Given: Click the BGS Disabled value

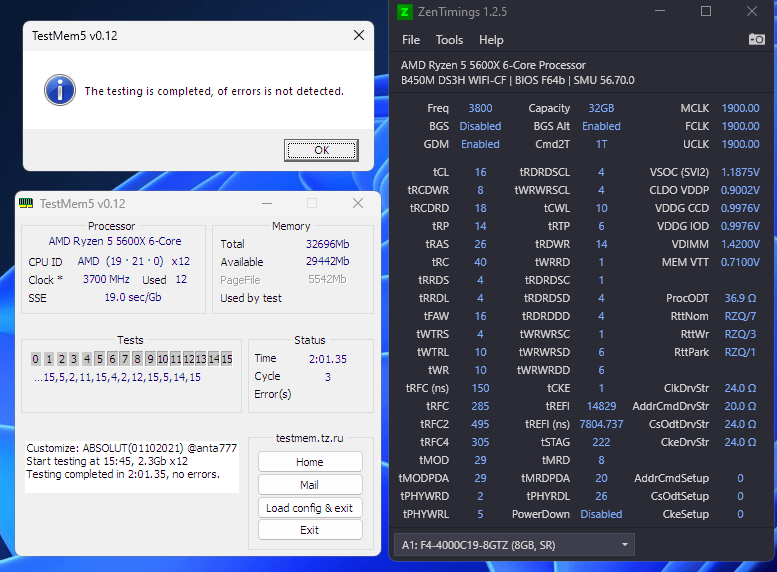Looking at the screenshot, I should tap(480, 126).
